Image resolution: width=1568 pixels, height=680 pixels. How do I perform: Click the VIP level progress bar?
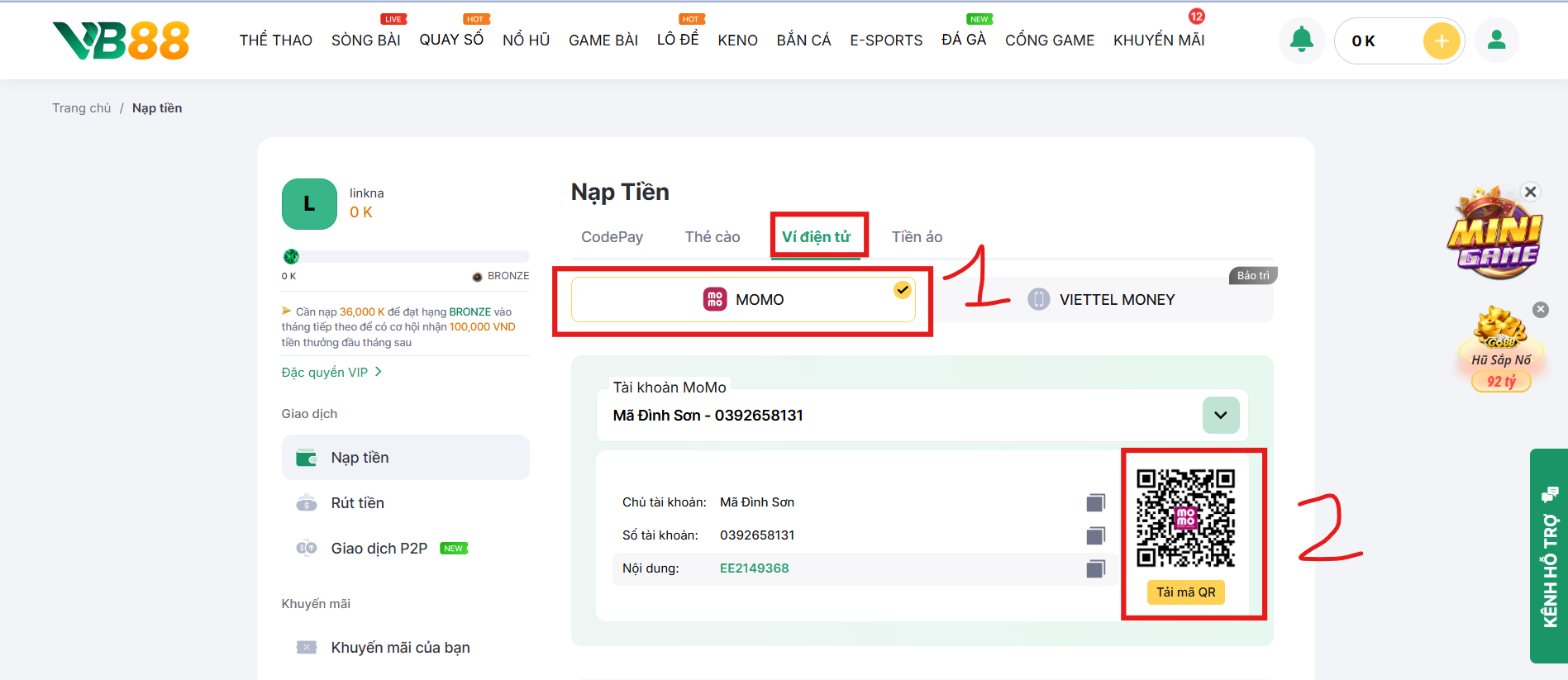point(405,257)
